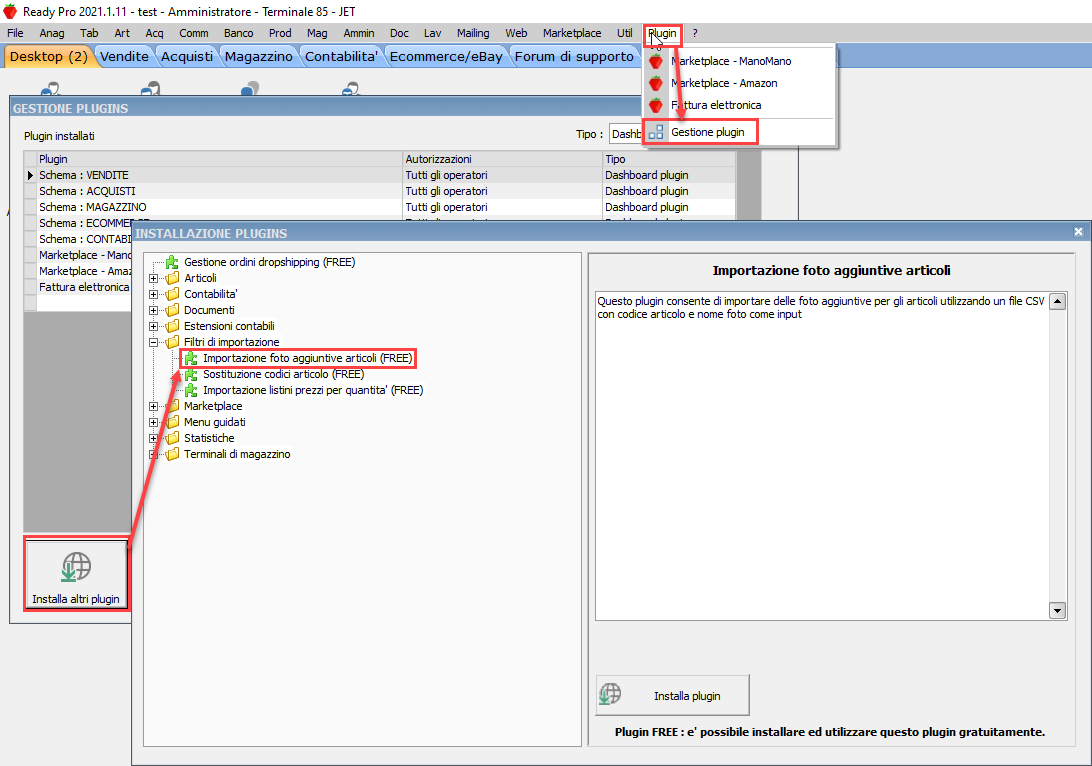Click the Installa plugin button

tap(673, 695)
